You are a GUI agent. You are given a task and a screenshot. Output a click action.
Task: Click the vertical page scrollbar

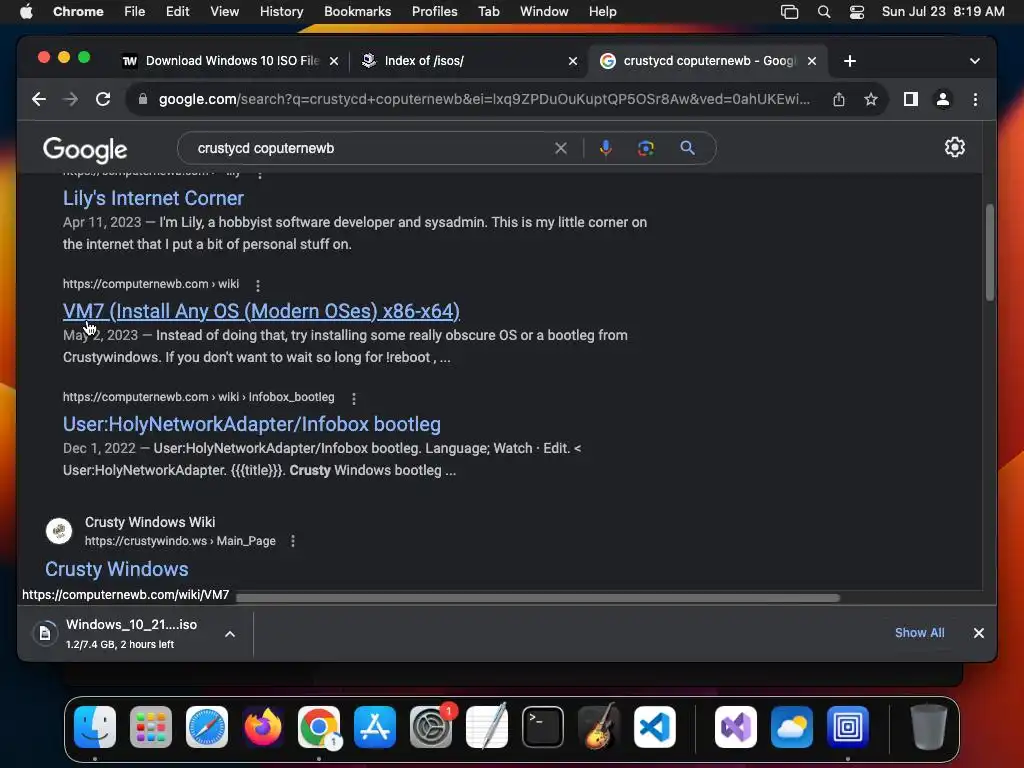pos(989,253)
